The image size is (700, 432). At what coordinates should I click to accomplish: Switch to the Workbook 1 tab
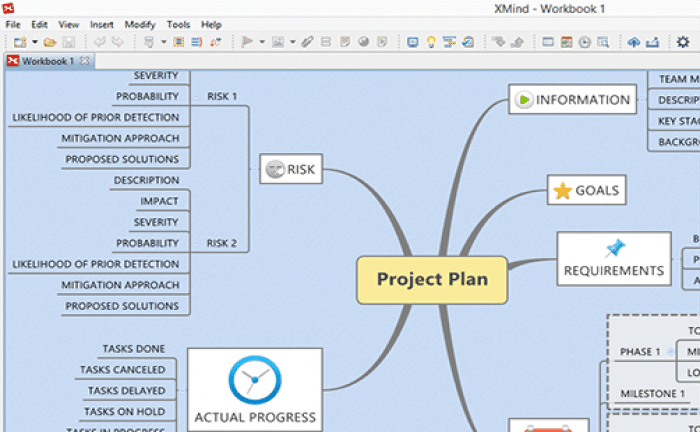click(x=47, y=61)
